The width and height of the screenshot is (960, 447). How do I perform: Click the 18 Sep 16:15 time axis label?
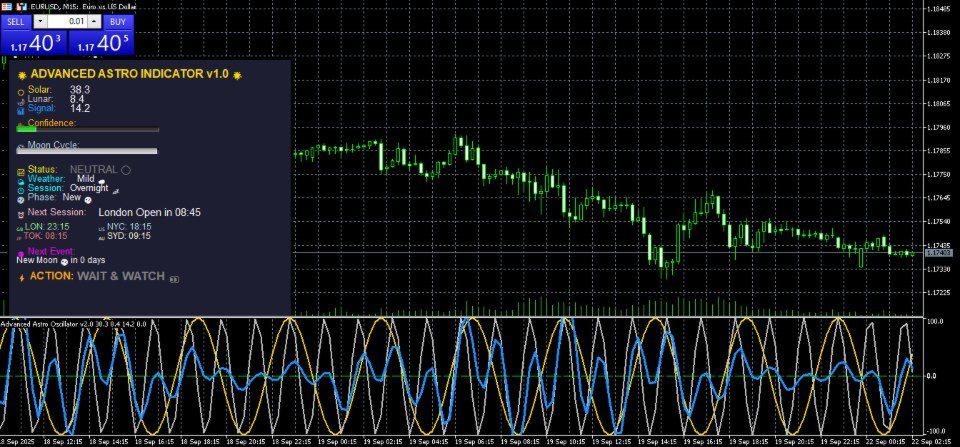(x=153, y=441)
